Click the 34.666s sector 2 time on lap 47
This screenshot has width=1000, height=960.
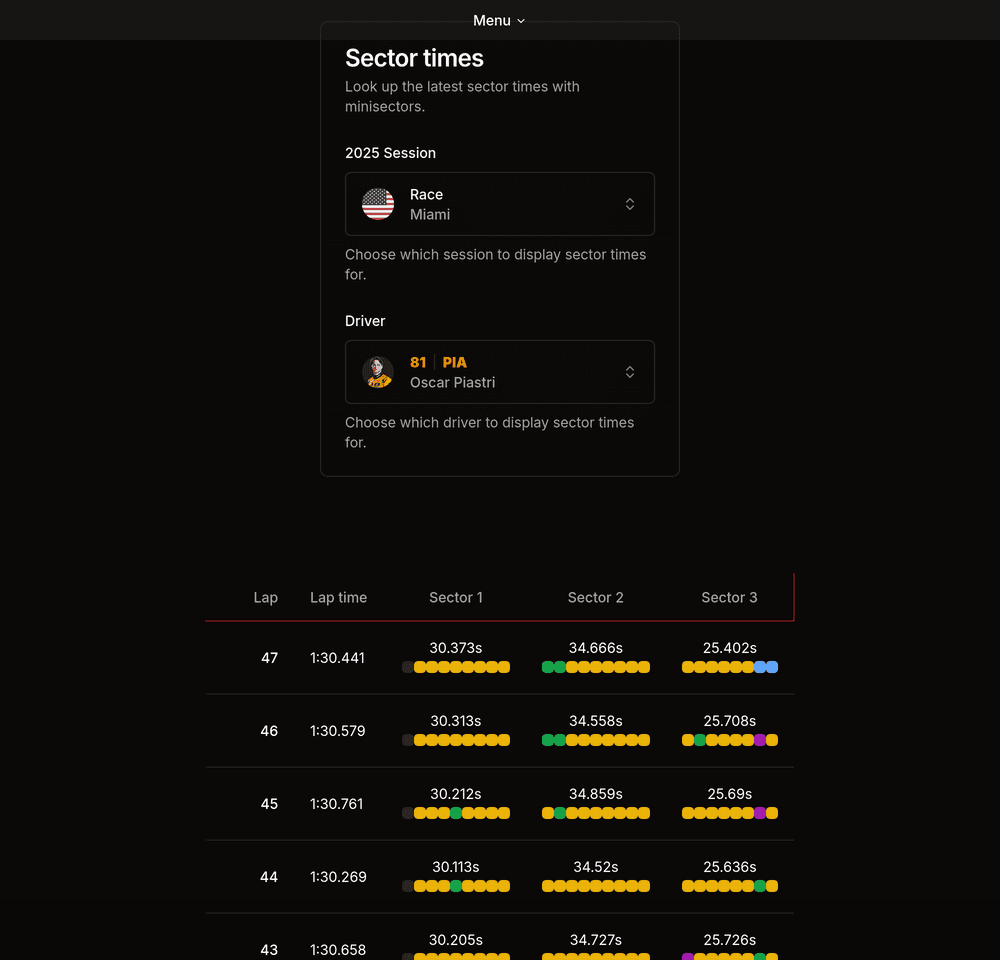595,648
